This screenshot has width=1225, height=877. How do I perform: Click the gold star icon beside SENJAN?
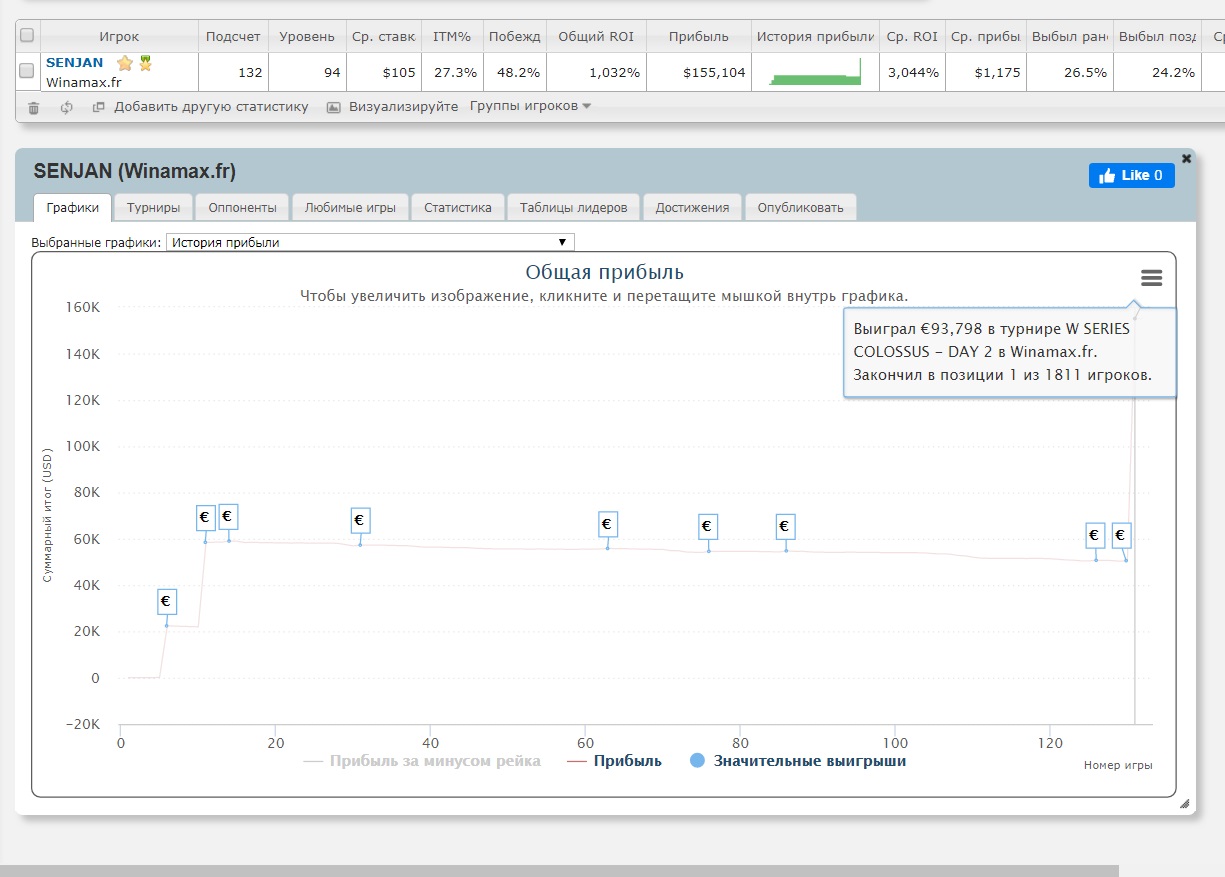click(x=125, y=63)
